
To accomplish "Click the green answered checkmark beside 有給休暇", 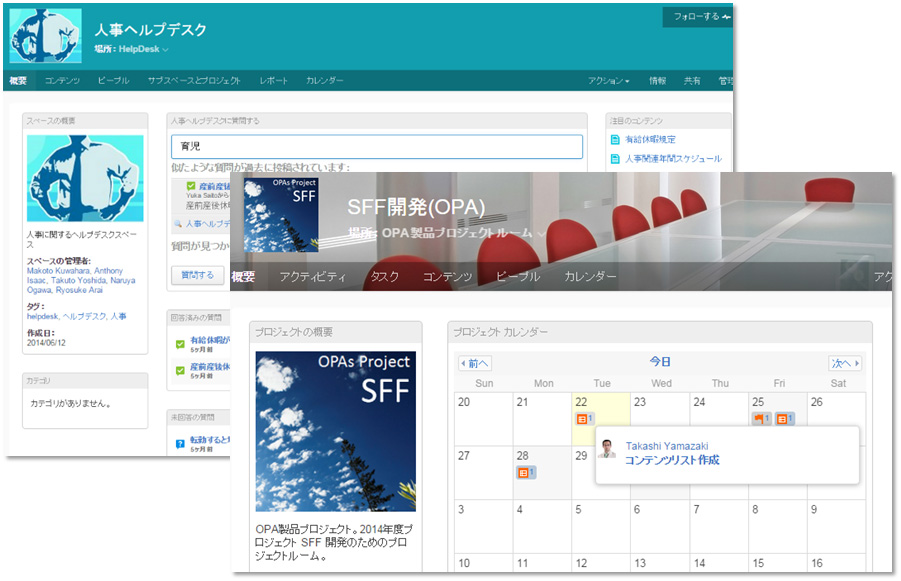I will click(x=180, y=344).
